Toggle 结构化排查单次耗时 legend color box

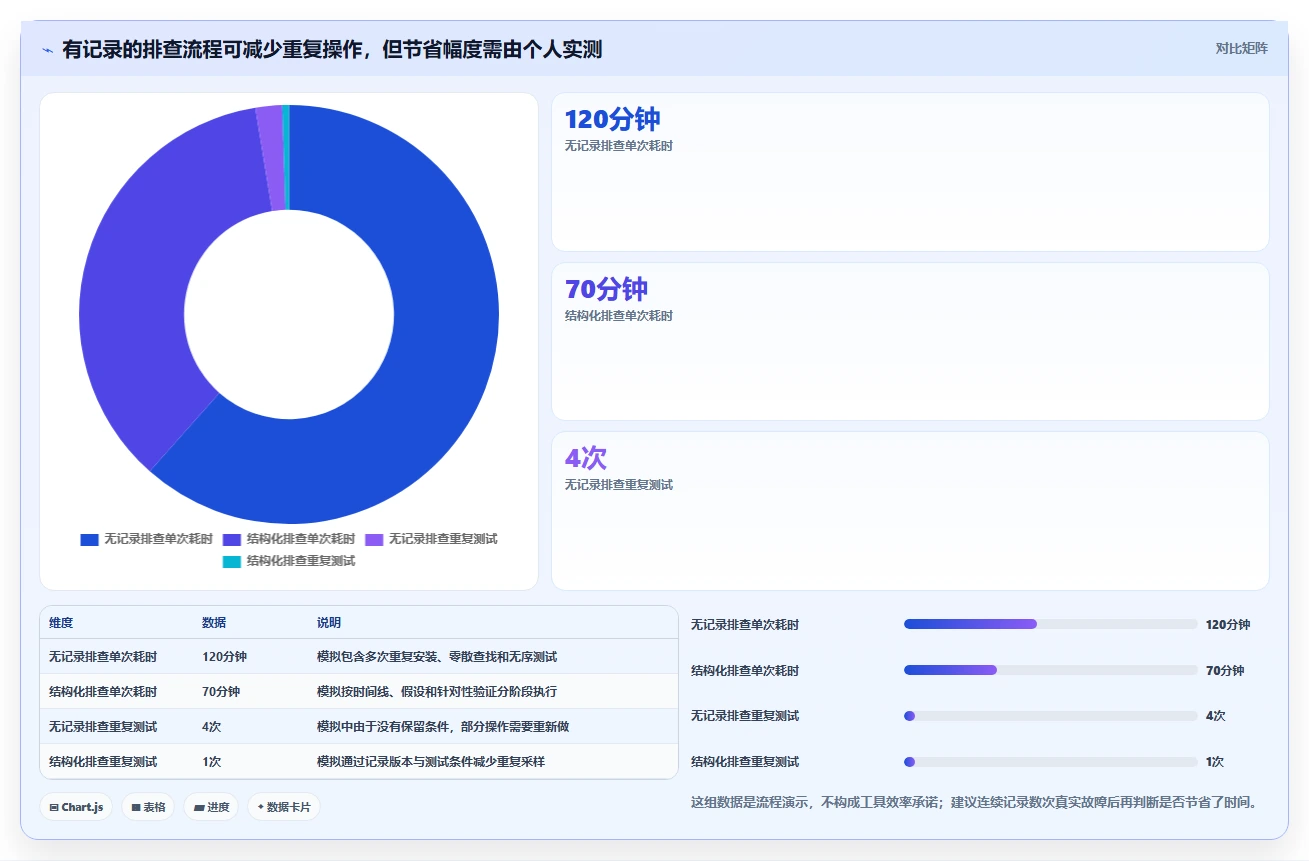point(232,539)
